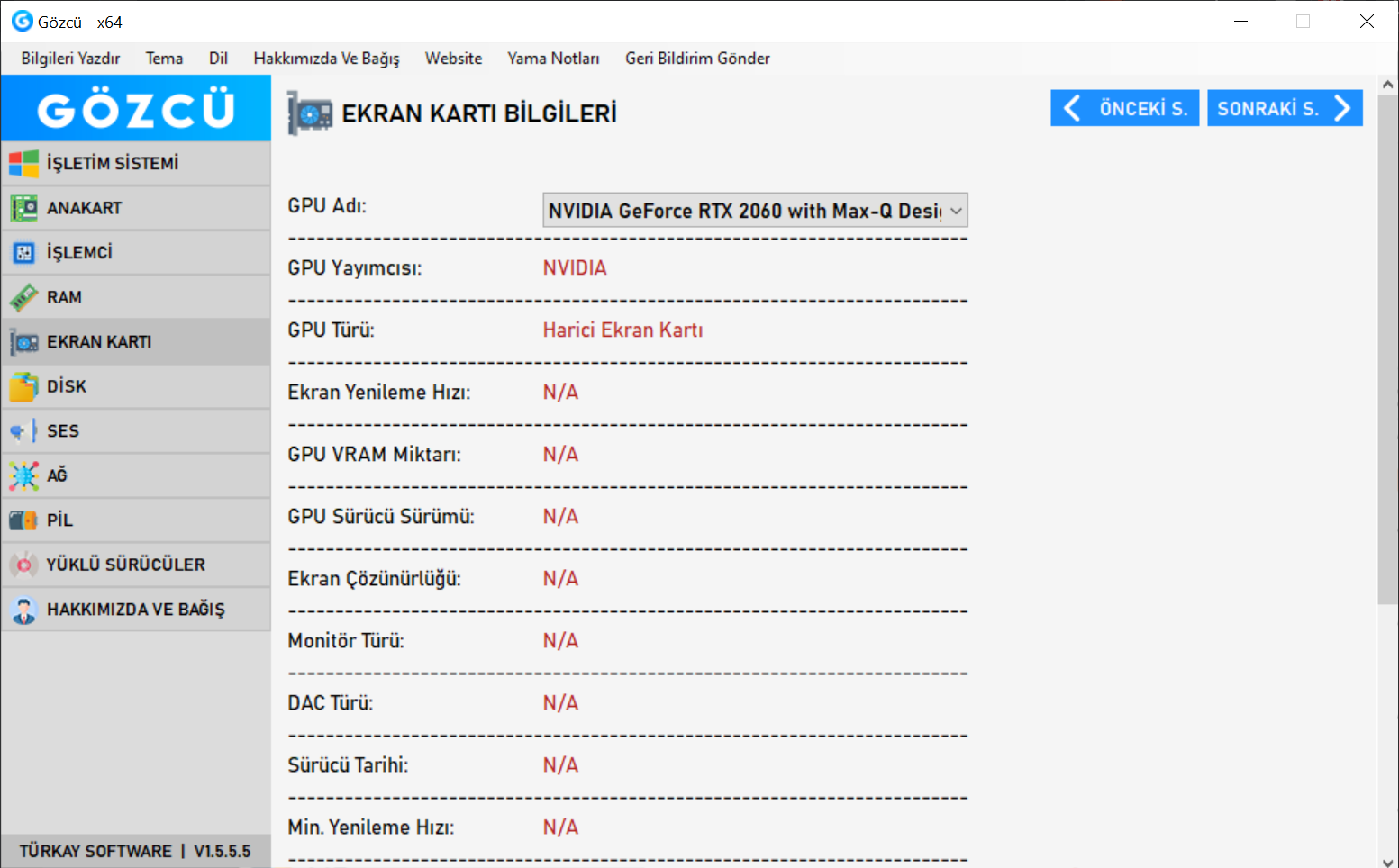Click the scrollbar down arrow

[x=1387, y=860]
